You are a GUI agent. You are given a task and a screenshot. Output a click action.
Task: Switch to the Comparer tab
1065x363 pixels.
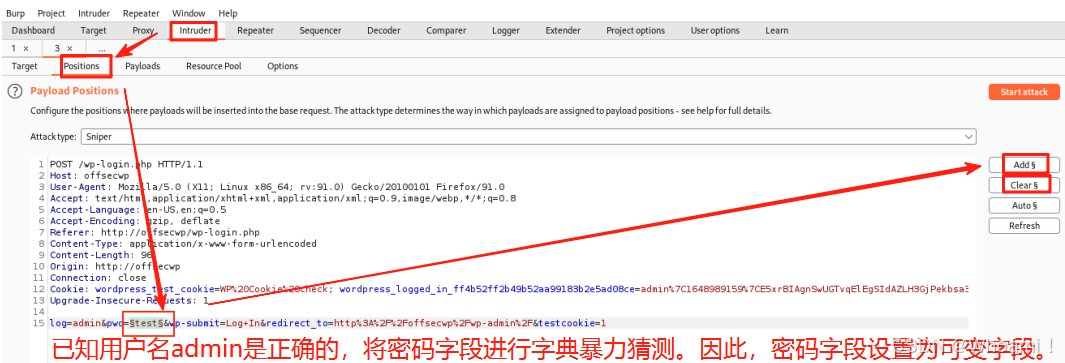click(446, 31)
